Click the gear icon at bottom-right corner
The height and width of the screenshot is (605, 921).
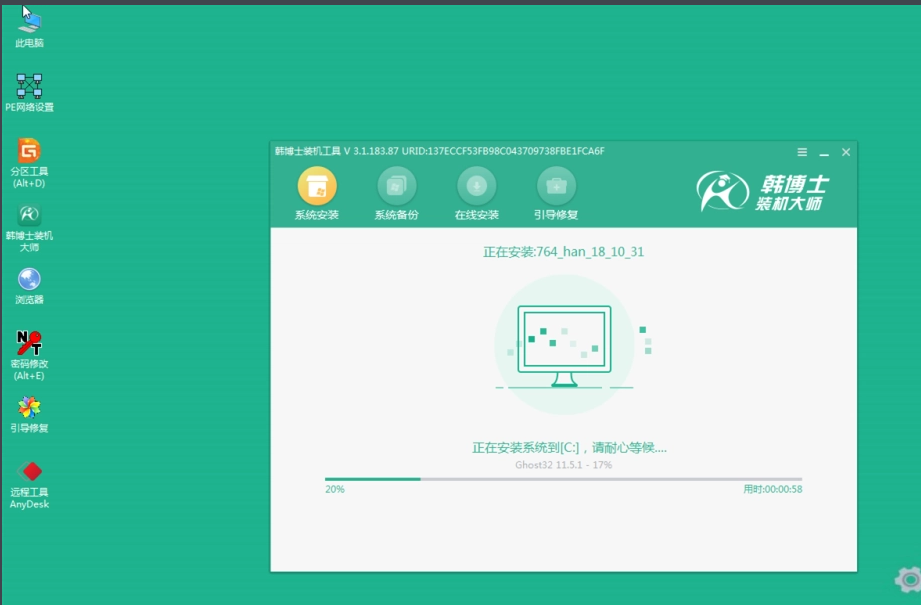point(908,579)
